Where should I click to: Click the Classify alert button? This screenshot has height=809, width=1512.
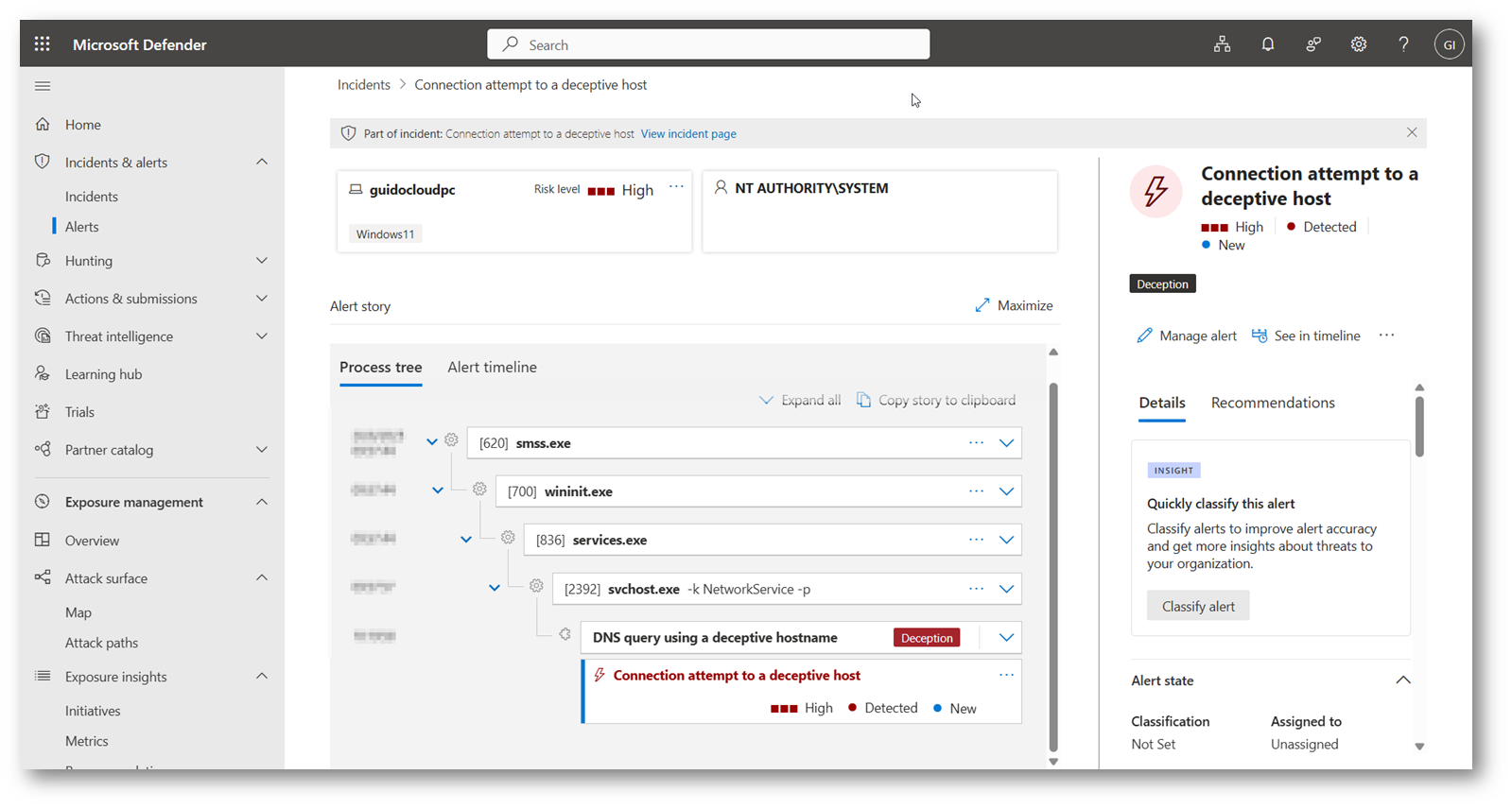click(x=1198, y=606)
